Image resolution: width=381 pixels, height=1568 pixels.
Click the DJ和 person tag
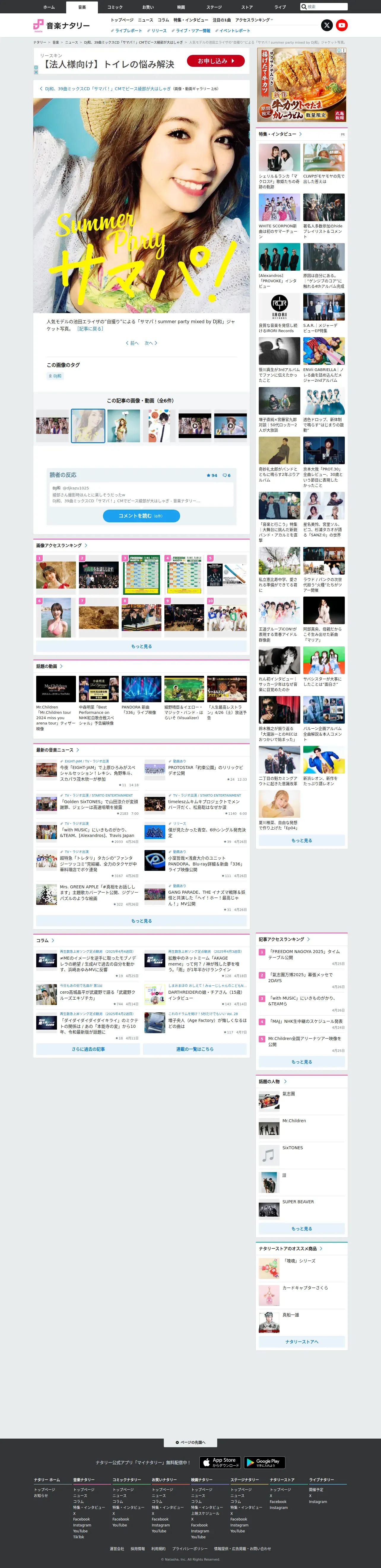tap(55, 376)
